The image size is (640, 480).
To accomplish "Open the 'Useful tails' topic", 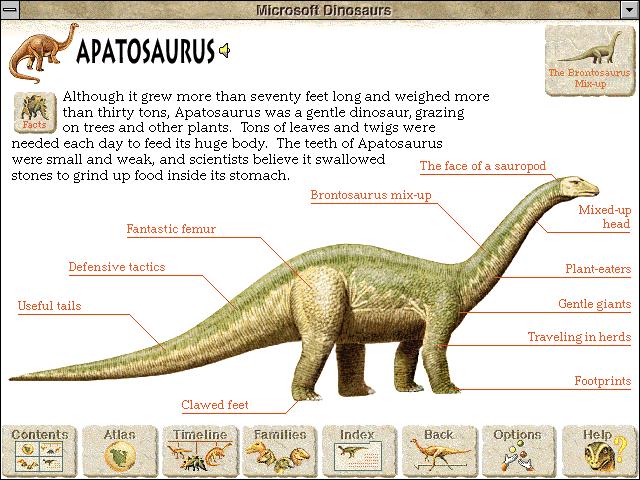I will pyautogui.click(x=49, y=306).
